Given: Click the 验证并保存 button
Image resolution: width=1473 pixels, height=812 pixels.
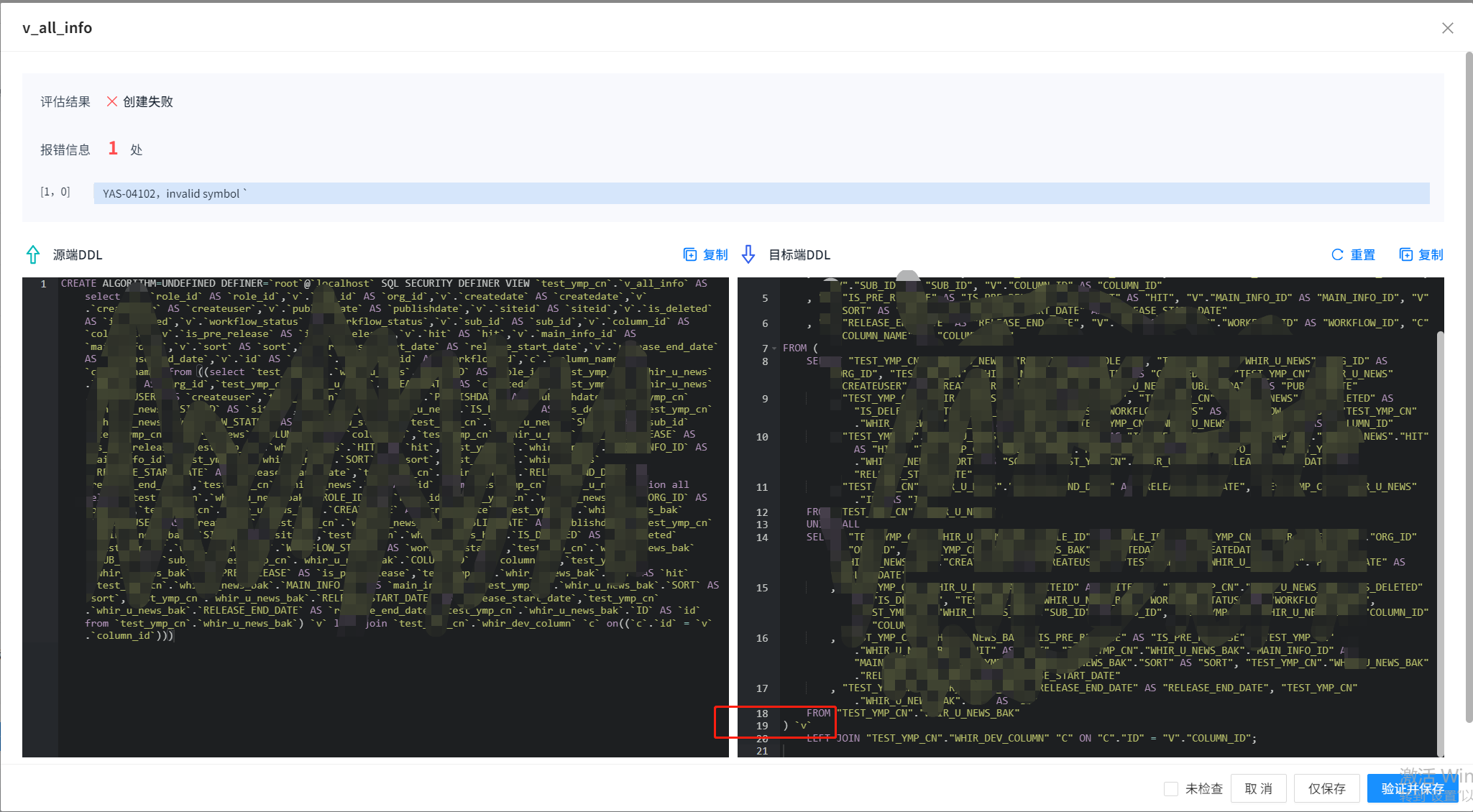Looking at the screenshot, I should coord(1411,788).
